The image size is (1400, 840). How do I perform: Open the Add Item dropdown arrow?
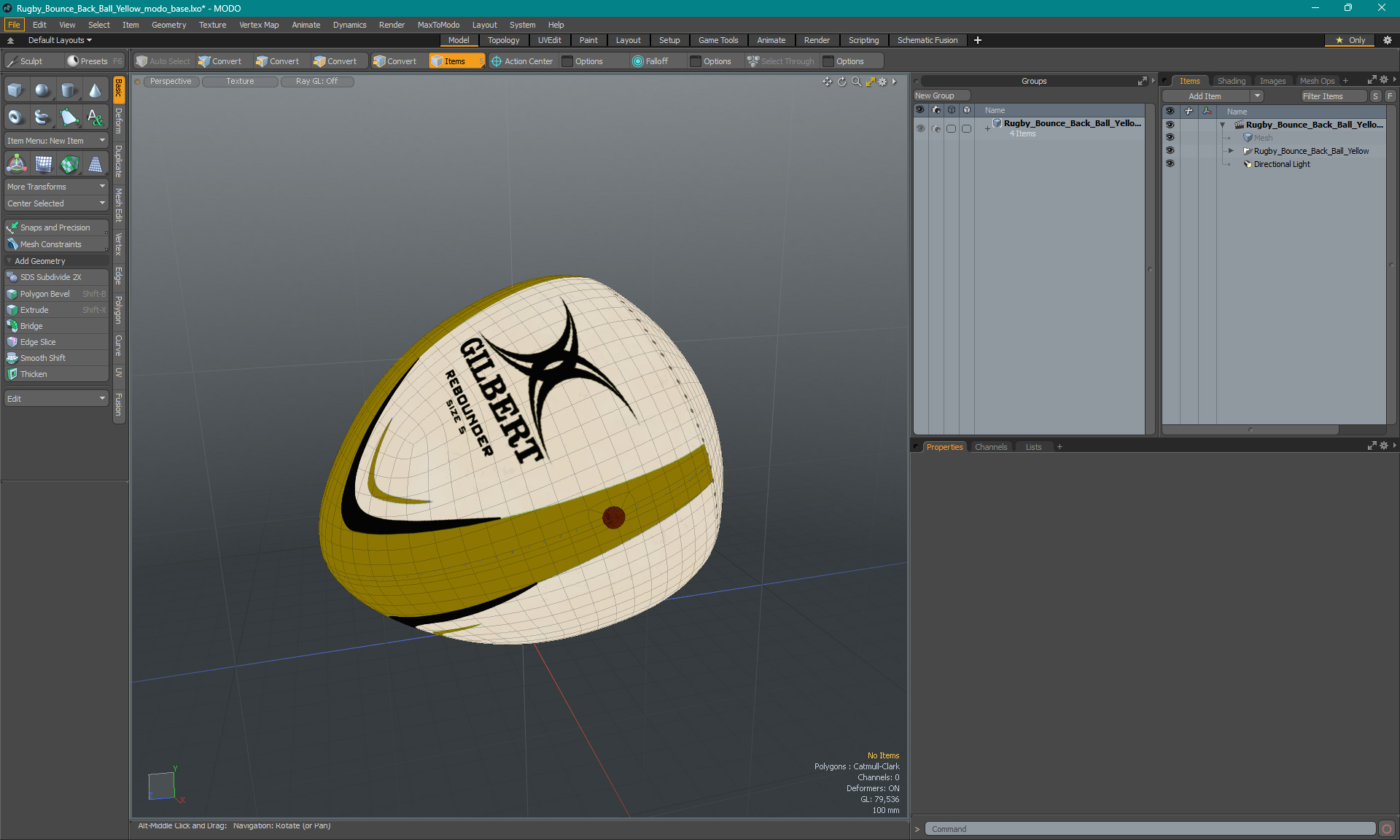pyautogui.click(x=1257, y=96)
